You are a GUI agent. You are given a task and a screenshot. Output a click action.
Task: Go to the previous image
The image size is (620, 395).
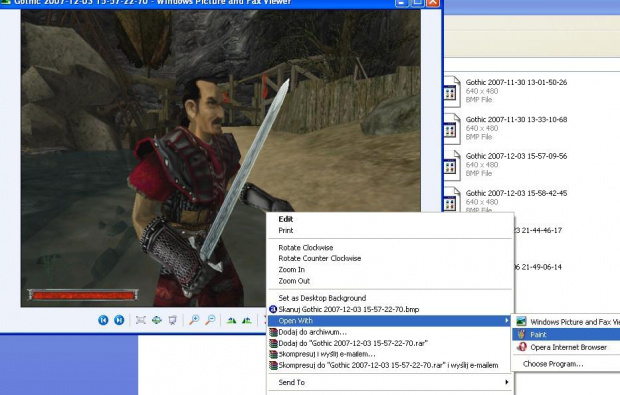103,320
